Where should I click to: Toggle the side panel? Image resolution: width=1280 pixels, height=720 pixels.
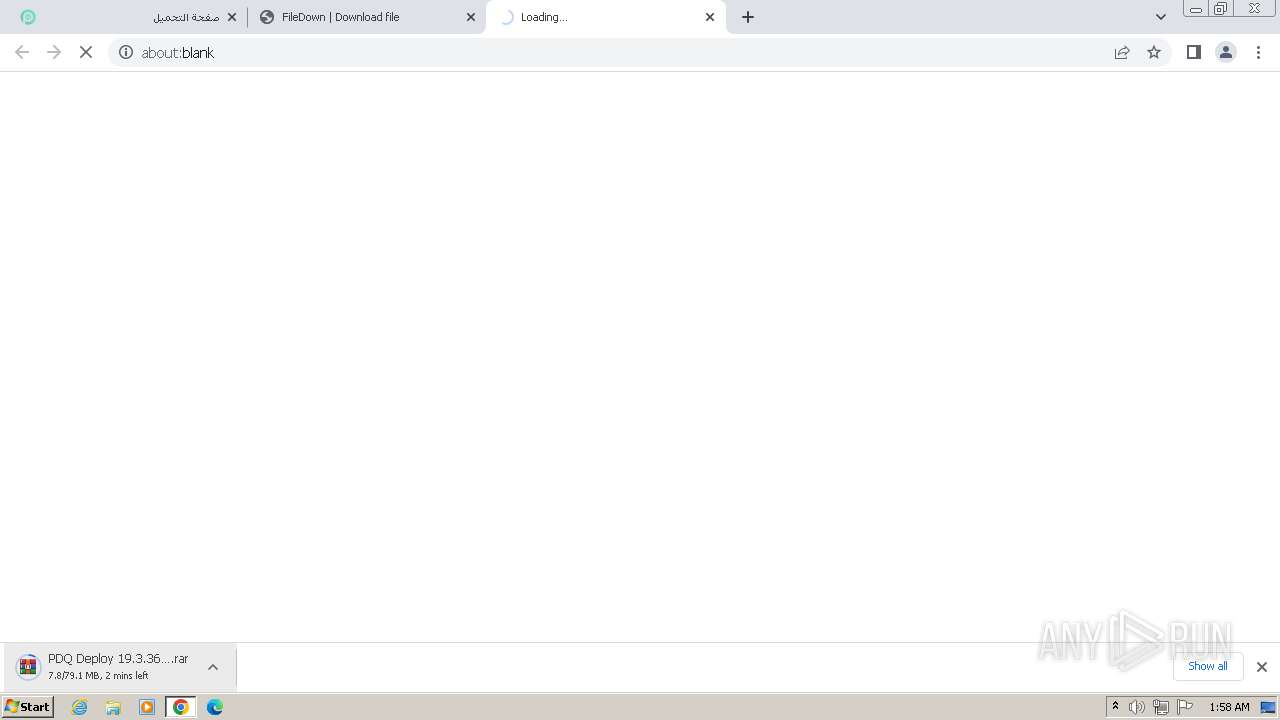1194,52
